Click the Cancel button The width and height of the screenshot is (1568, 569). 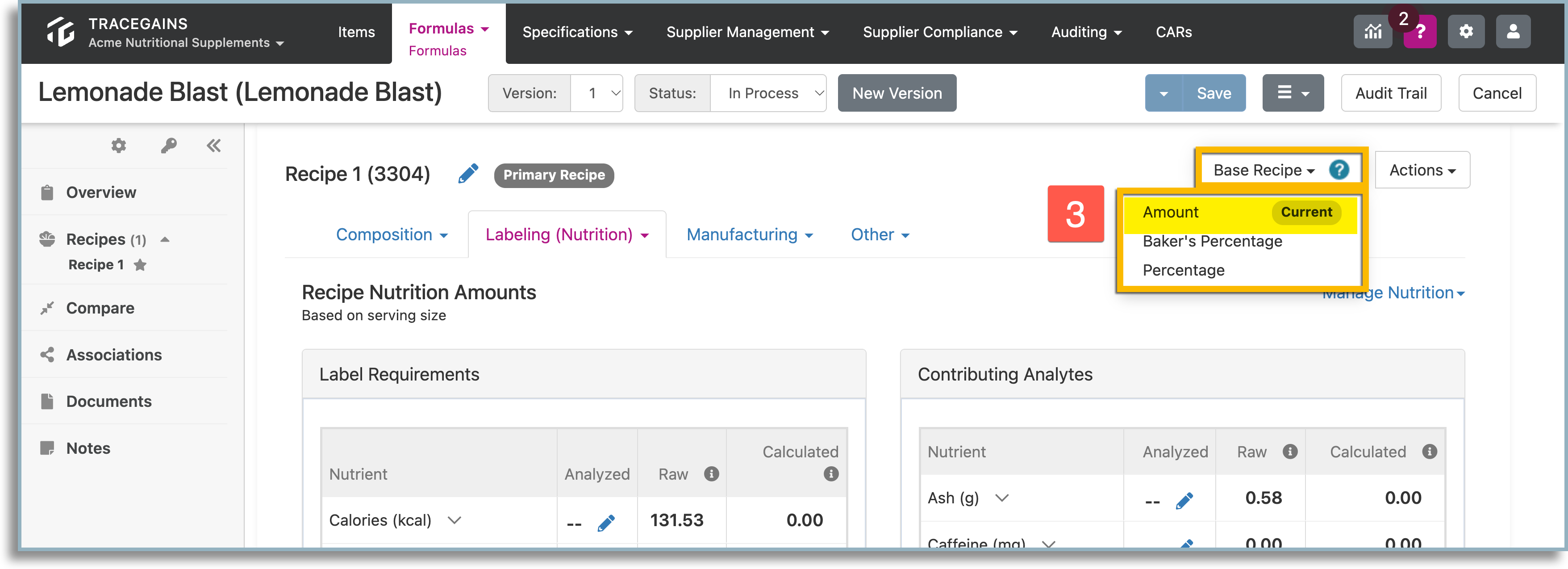[x=1497, y=93]
